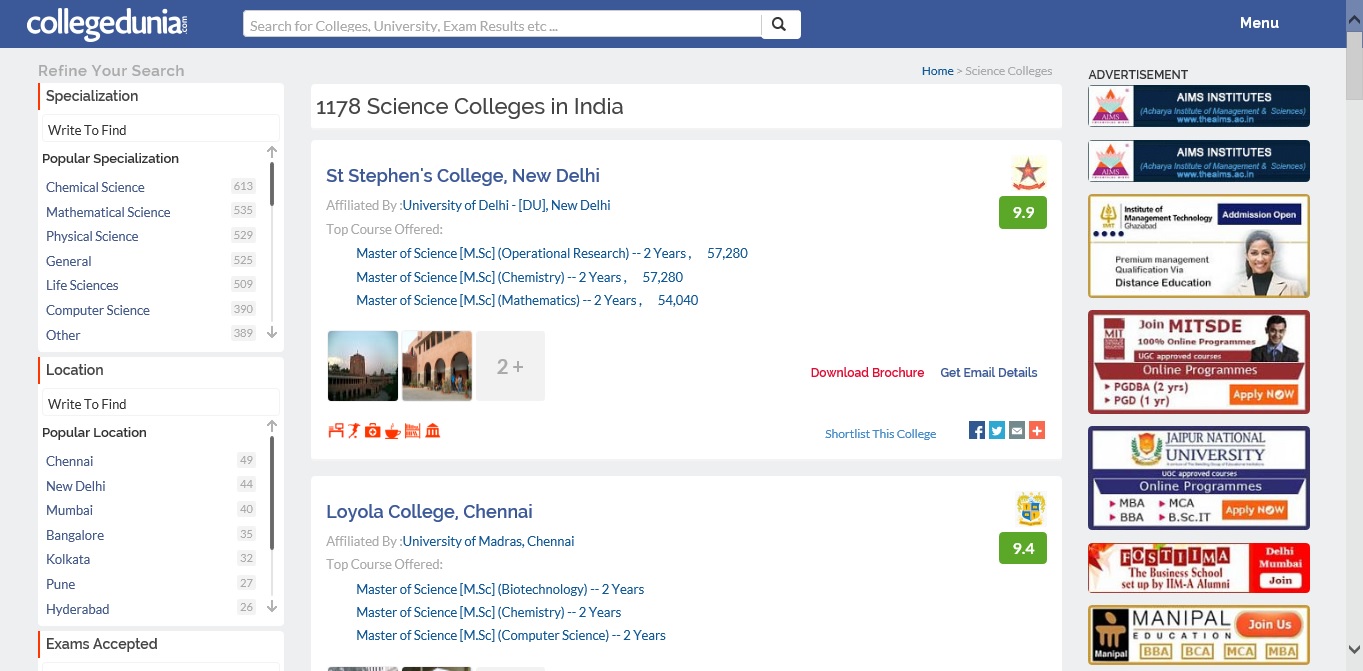Click the hostel bed facility icon
Viewport: 1363px width, 671px height.
tap(336, 431)
